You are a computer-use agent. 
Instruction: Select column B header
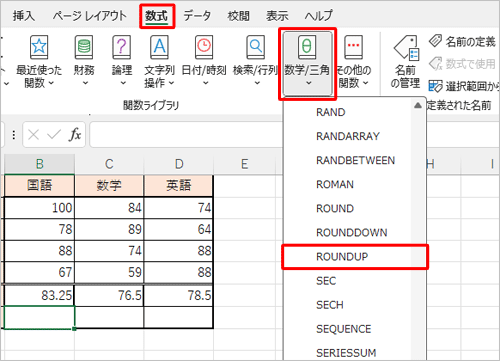pos(39,164)
